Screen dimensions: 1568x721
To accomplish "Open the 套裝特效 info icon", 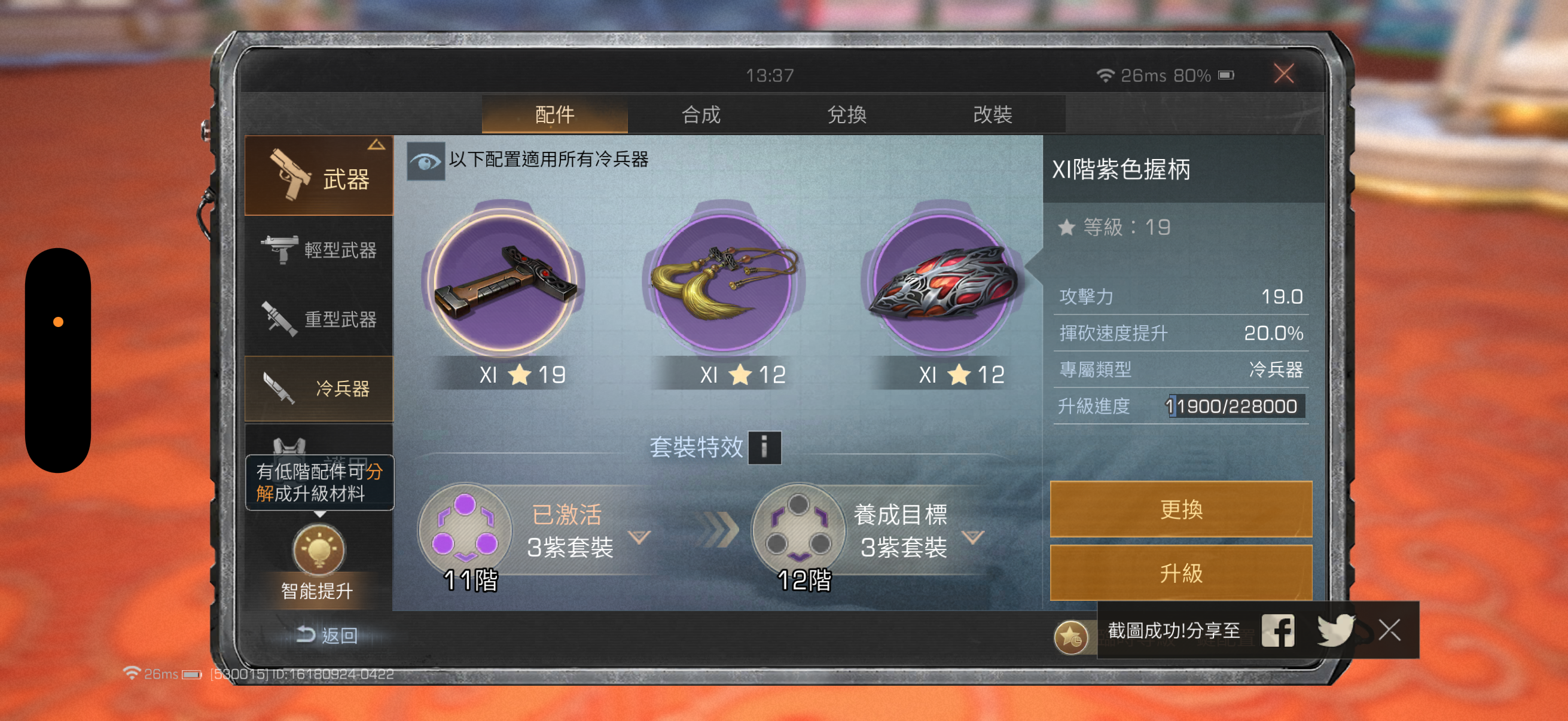I will (x=764, y=447).
